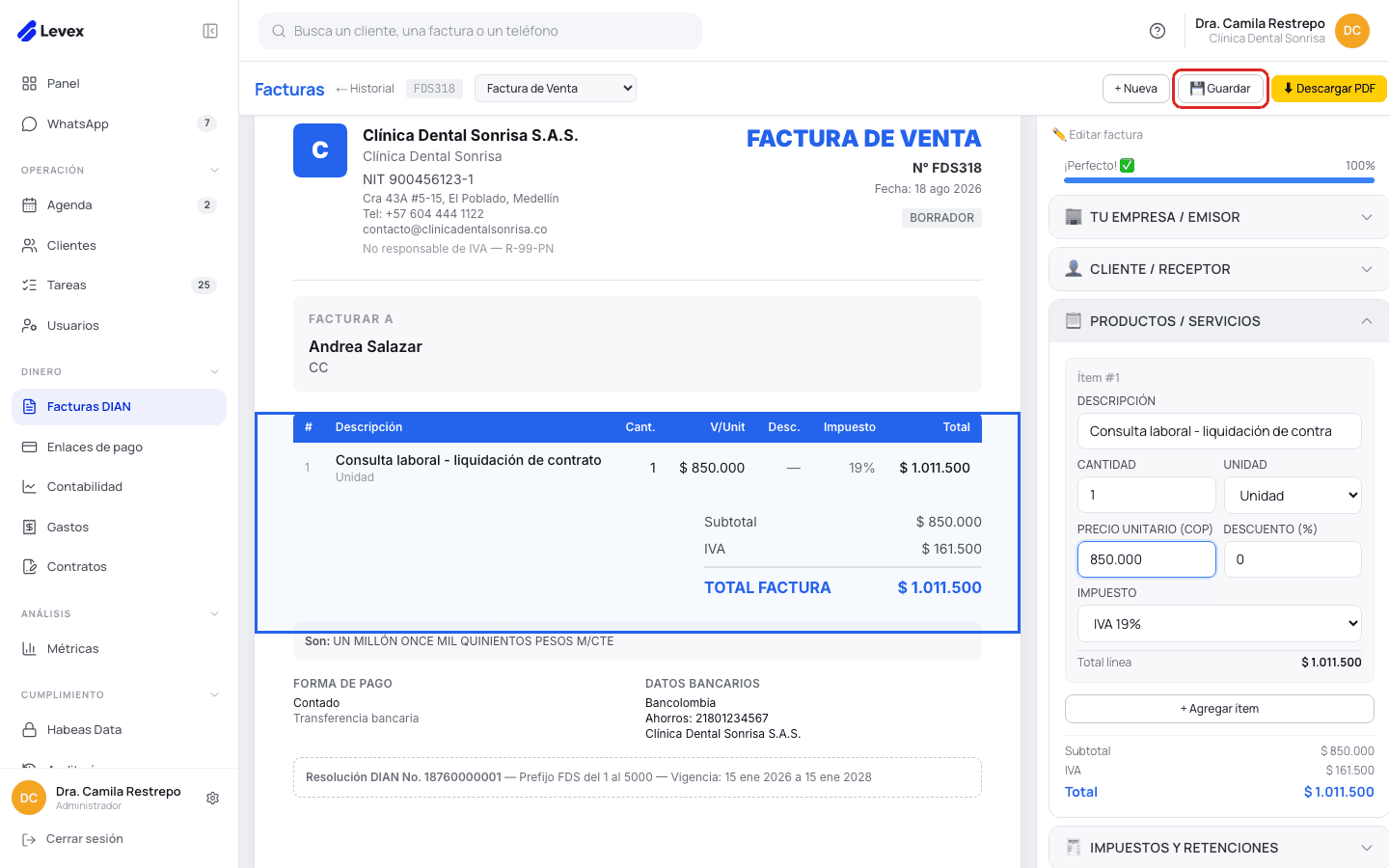Image resolution: width=1389 pixels, height=868 pixels.
Task: Open the Unidad dropdown
Action: click(1294, 496)
